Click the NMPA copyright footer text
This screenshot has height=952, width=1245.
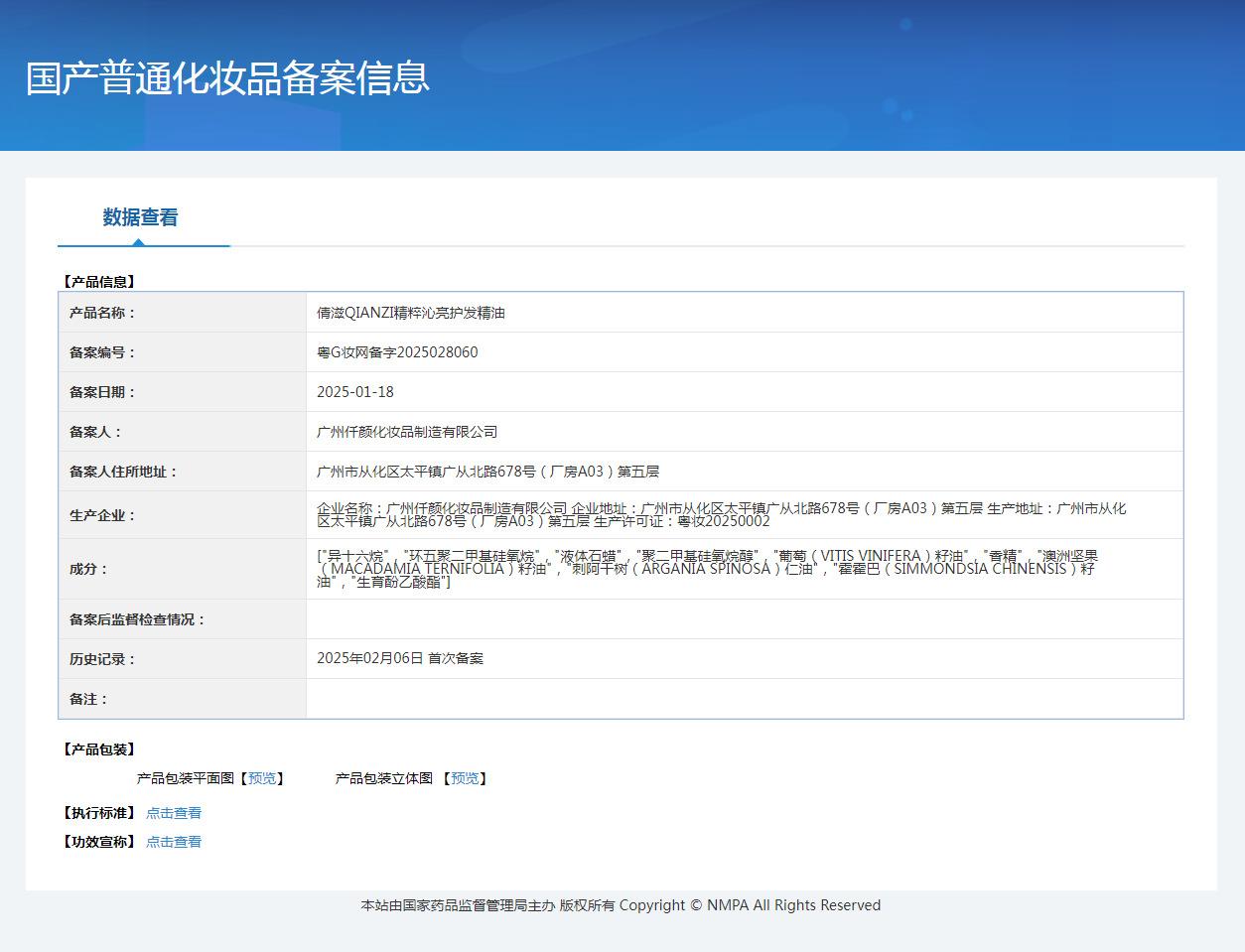click(x=621, y=905)
